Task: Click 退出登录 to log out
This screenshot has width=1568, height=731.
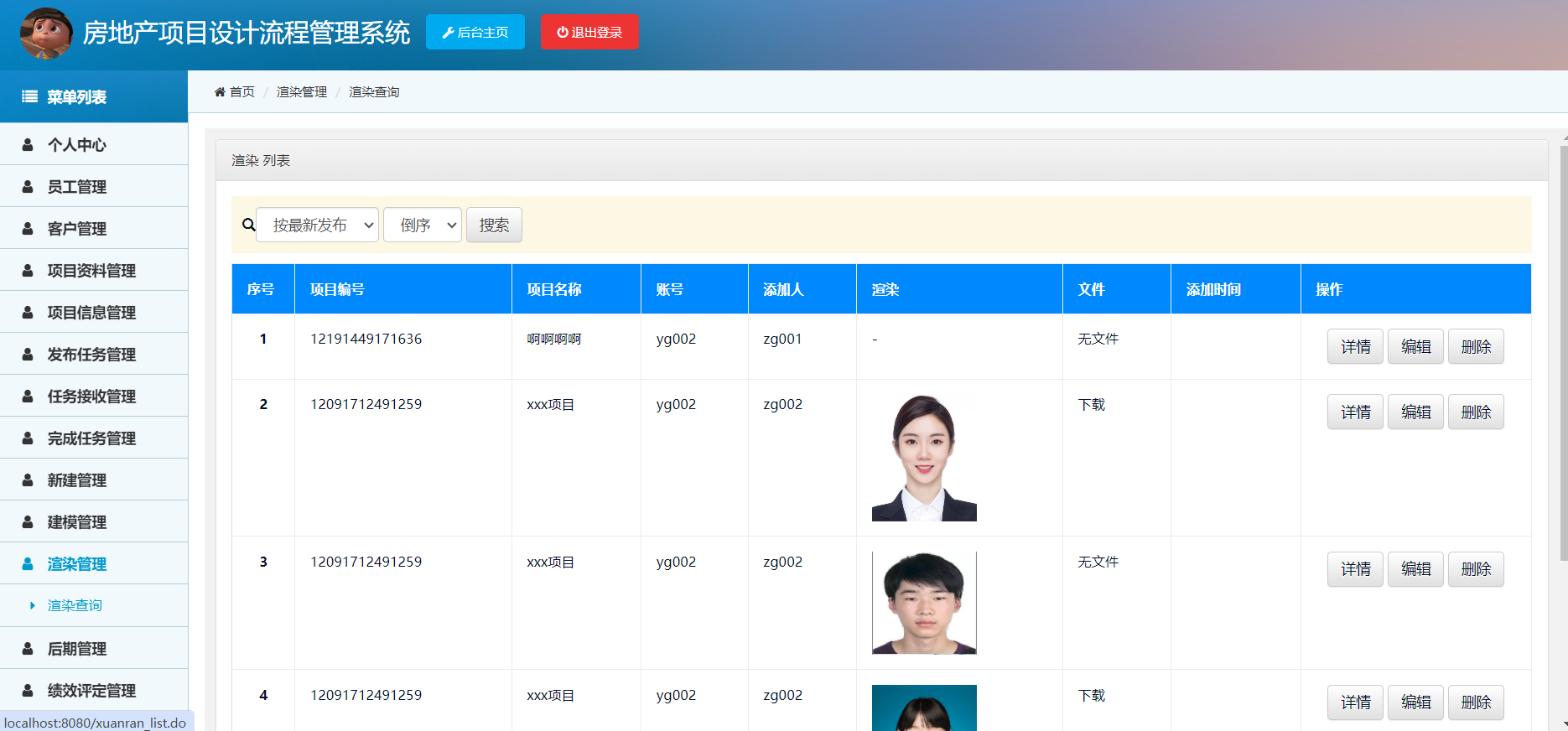Action: tap(589, 32)
